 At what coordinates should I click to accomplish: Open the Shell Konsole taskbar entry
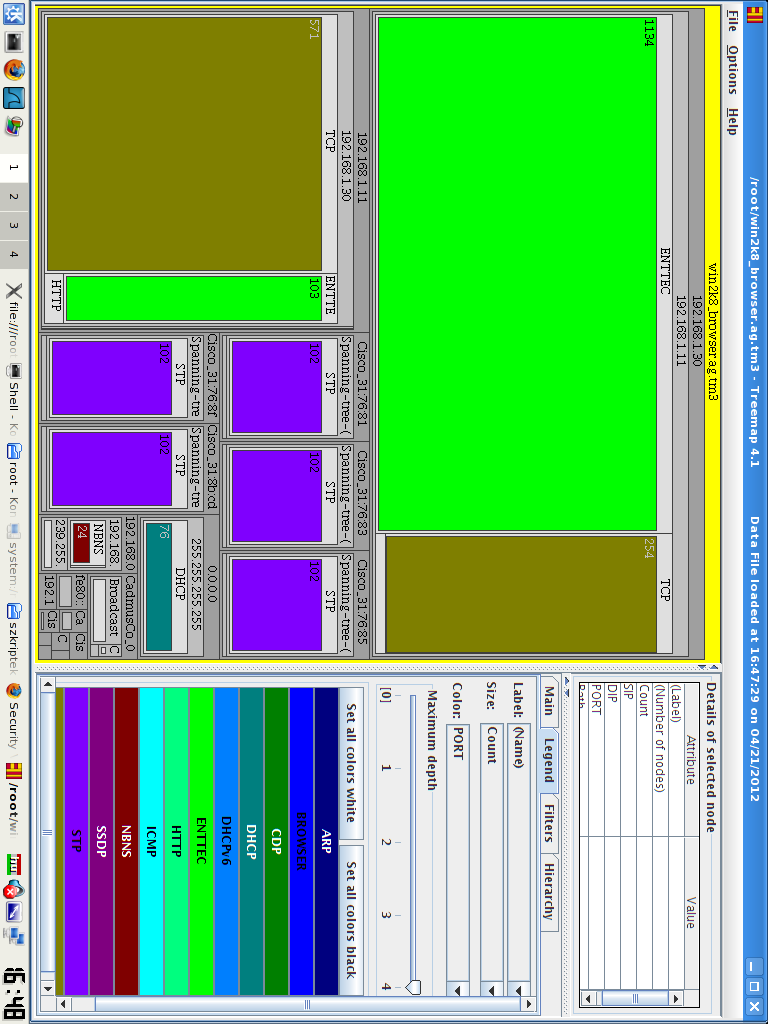[14, 400]
